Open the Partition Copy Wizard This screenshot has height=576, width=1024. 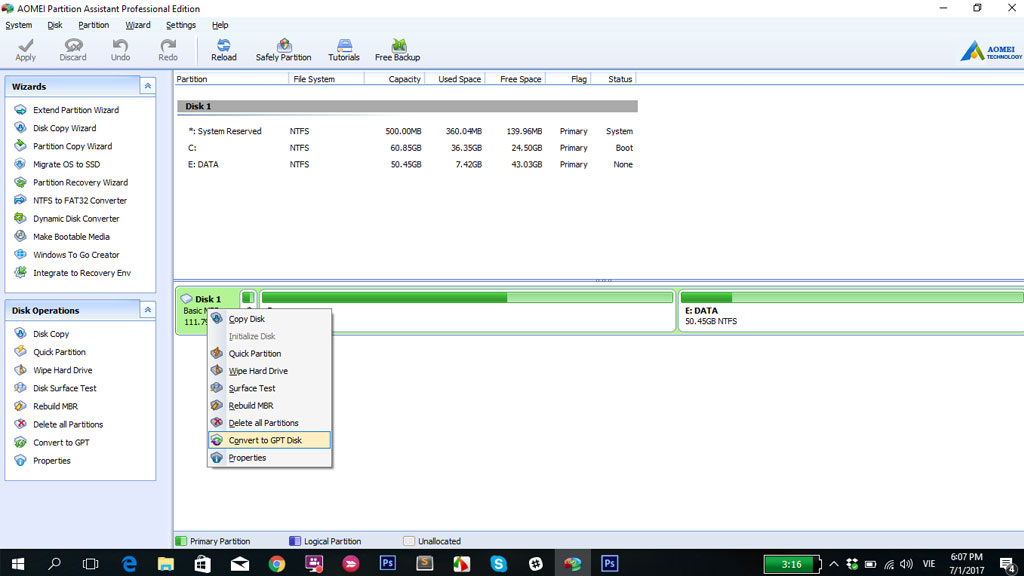click(x=72, y=146)
